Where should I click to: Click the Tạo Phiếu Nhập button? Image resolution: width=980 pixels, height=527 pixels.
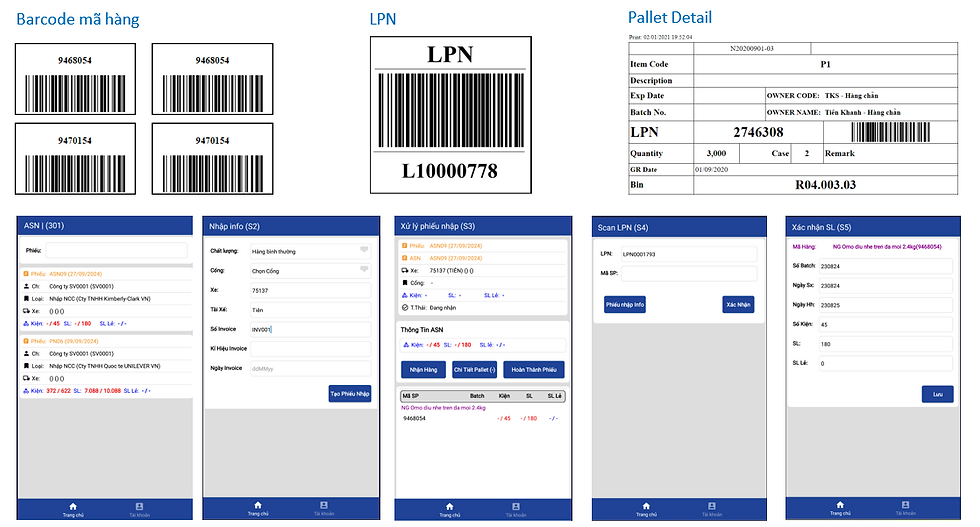[350, 393]
